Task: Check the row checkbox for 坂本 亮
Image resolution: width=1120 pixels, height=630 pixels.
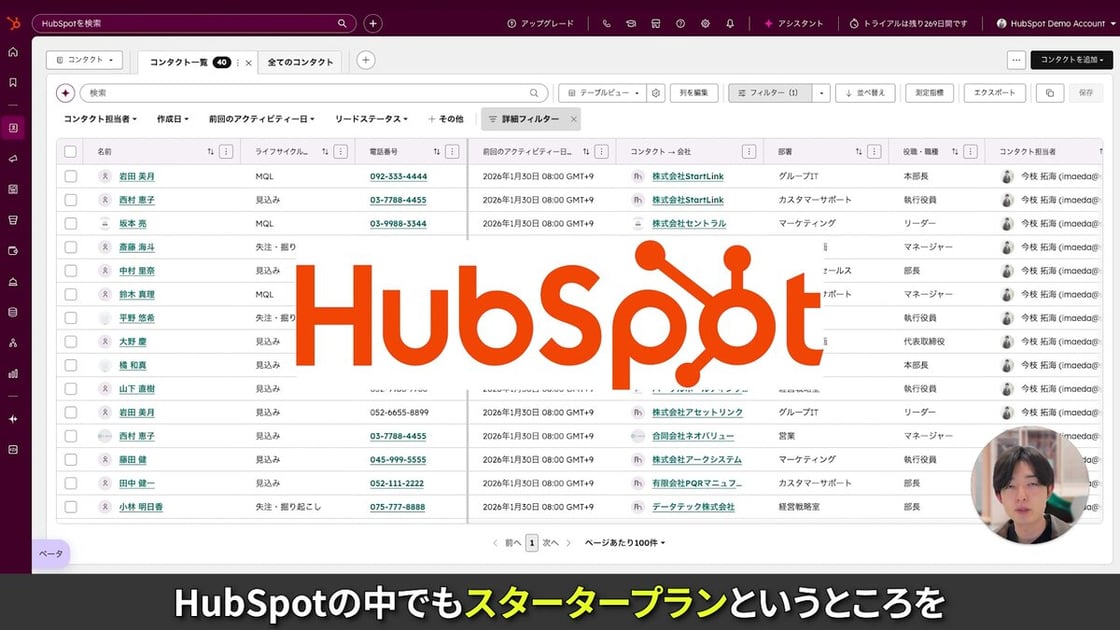Action: point(69,223)
